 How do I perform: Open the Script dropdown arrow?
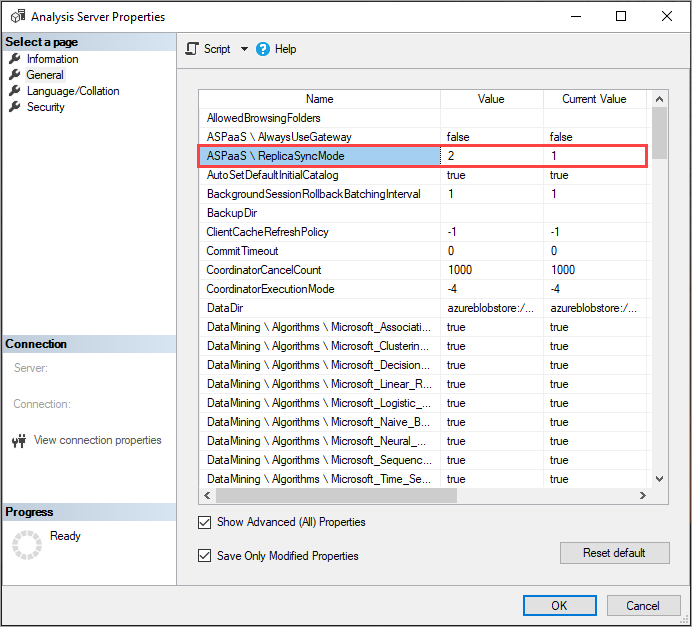coord(244,49)
